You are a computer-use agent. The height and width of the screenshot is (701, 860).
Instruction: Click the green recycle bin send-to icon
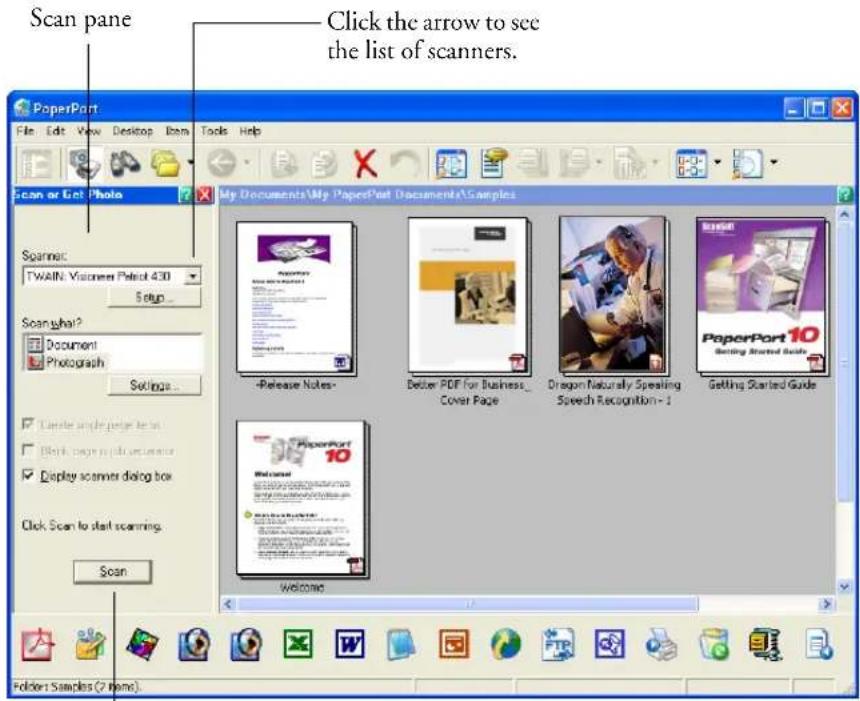point(714,644)
